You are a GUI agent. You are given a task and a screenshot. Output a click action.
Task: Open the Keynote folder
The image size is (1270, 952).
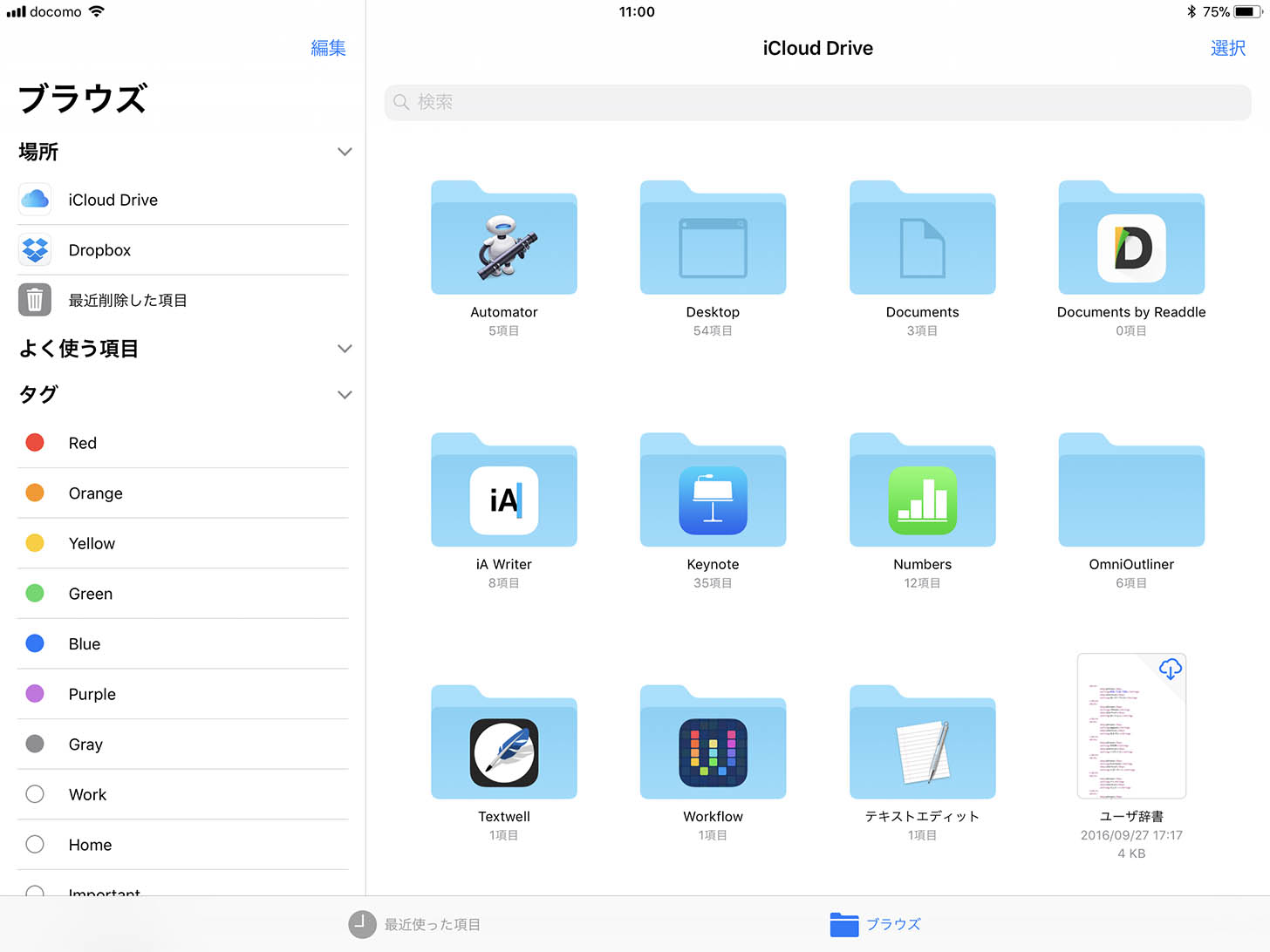[713, 492]
